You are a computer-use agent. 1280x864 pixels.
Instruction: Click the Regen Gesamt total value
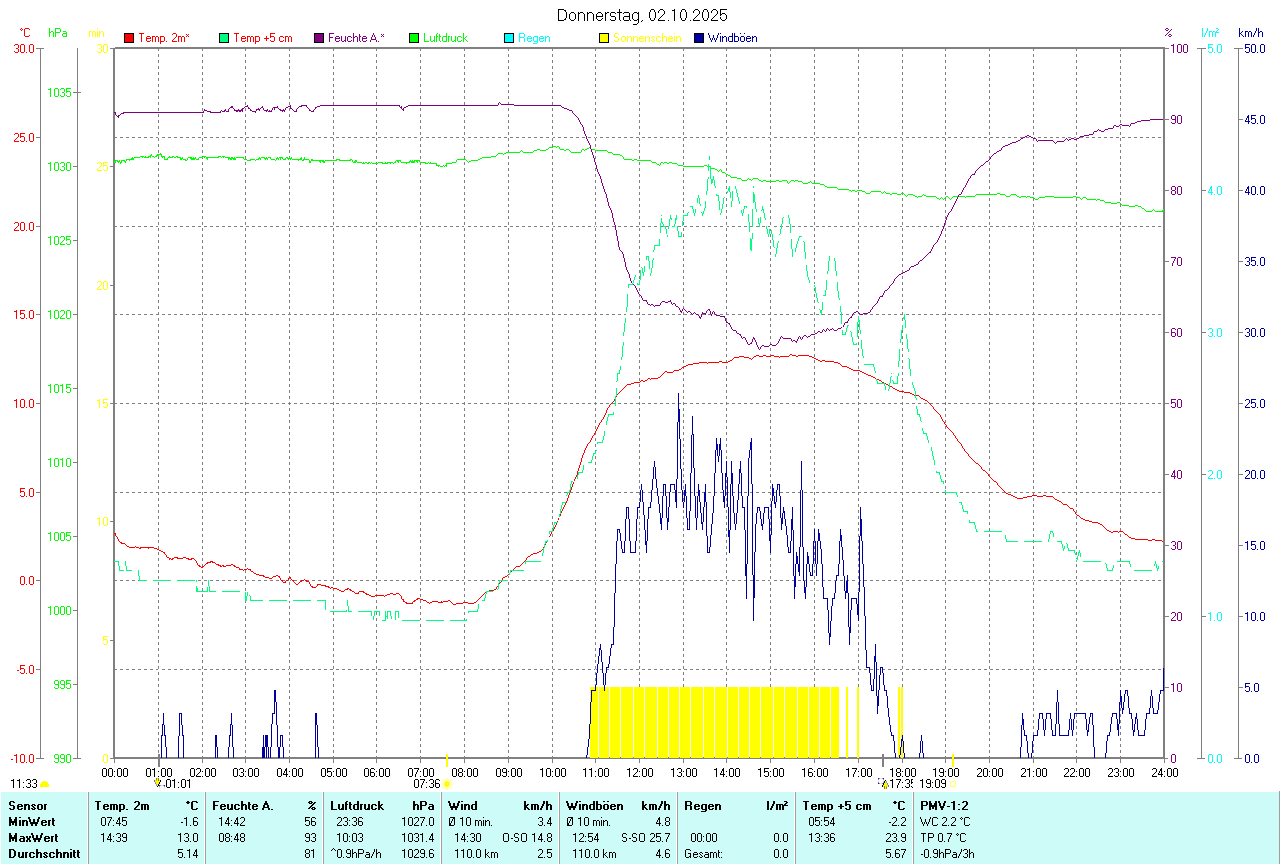coord(779,854)
